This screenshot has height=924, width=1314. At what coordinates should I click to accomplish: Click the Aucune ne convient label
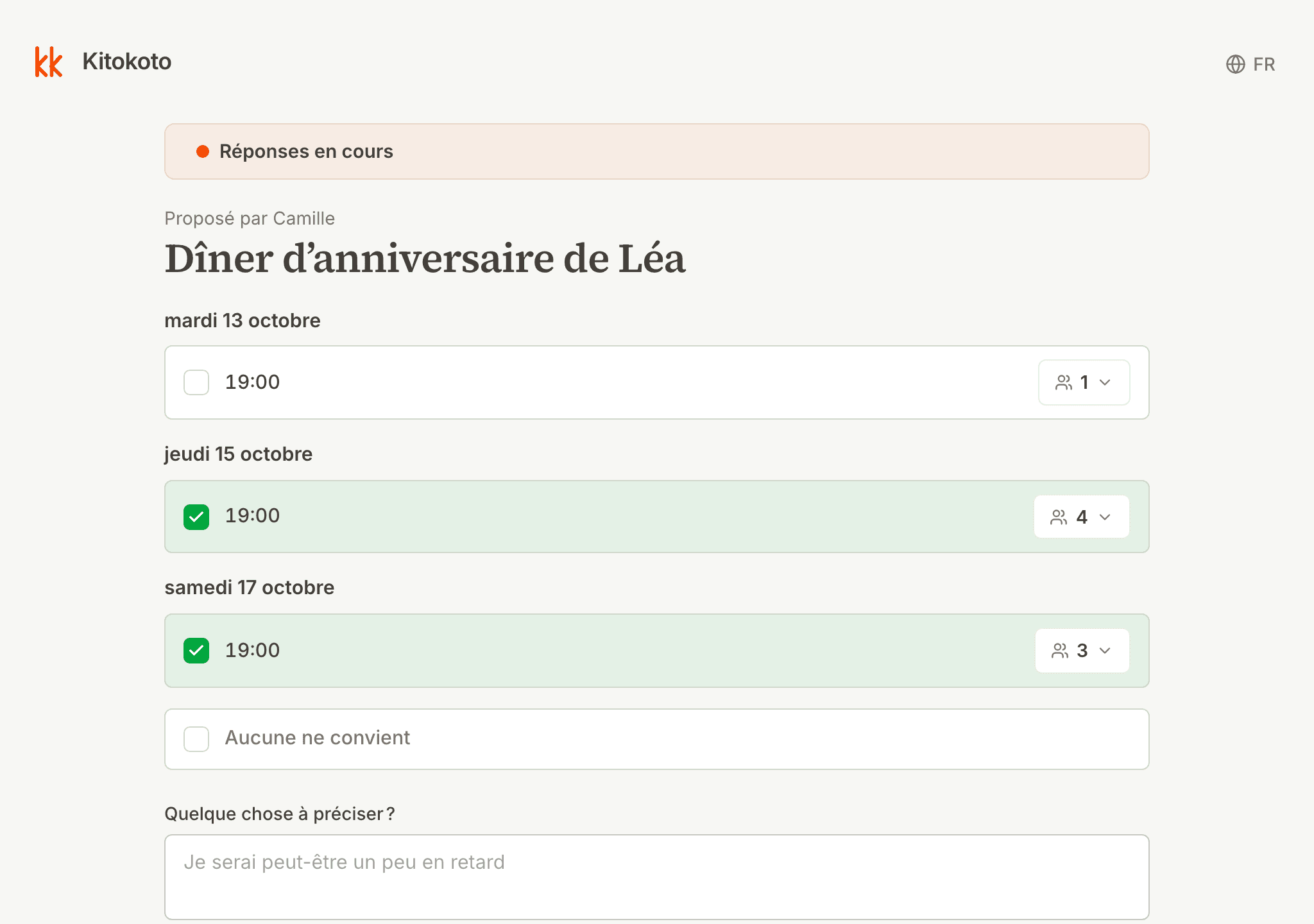[317, 738]
